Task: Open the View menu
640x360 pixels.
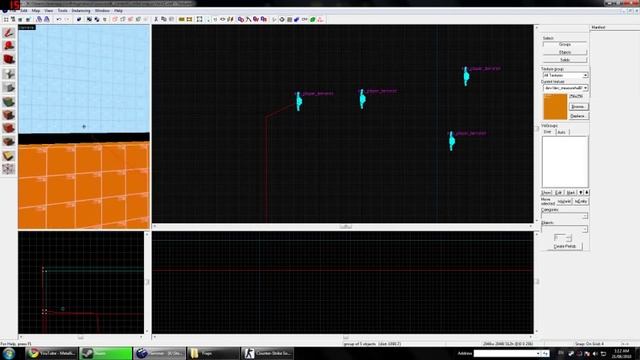Action: 49,11
